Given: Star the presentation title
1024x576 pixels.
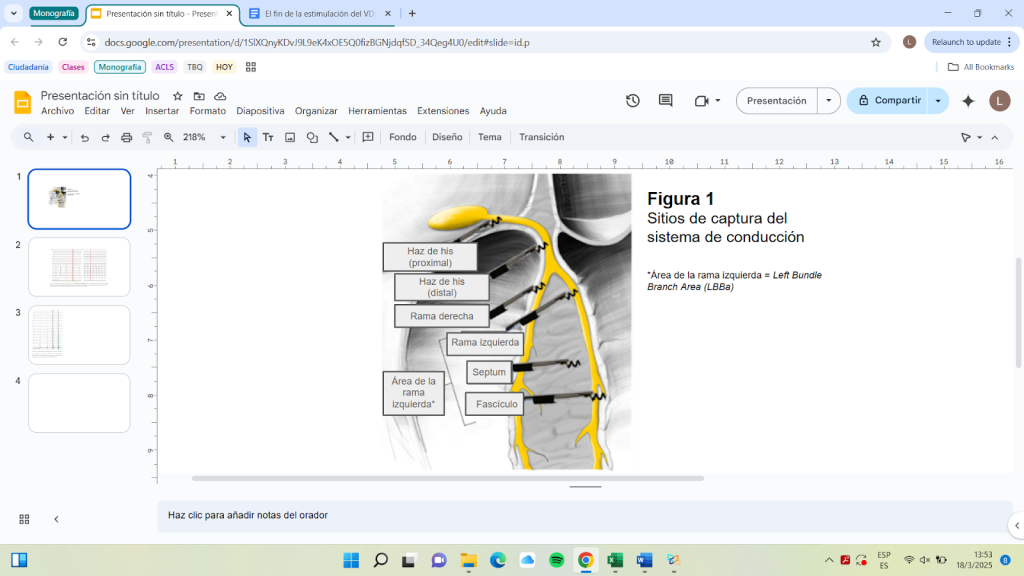Looking at the screenshot, I should pyautogui.click(x=178, y=96).
